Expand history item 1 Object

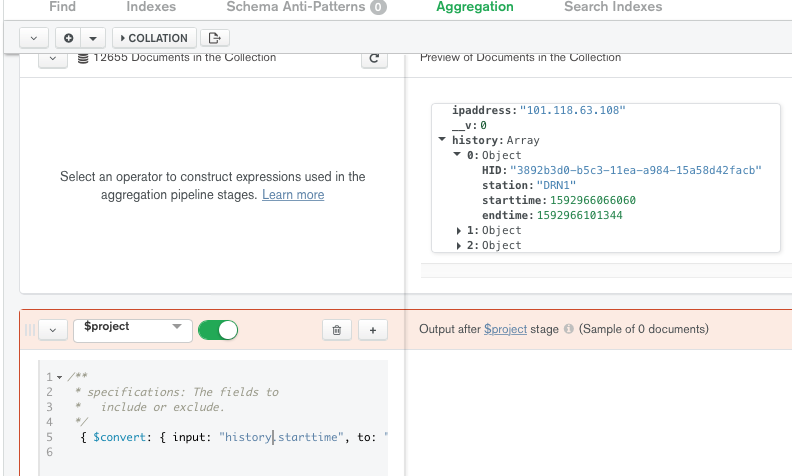[459, 231]
